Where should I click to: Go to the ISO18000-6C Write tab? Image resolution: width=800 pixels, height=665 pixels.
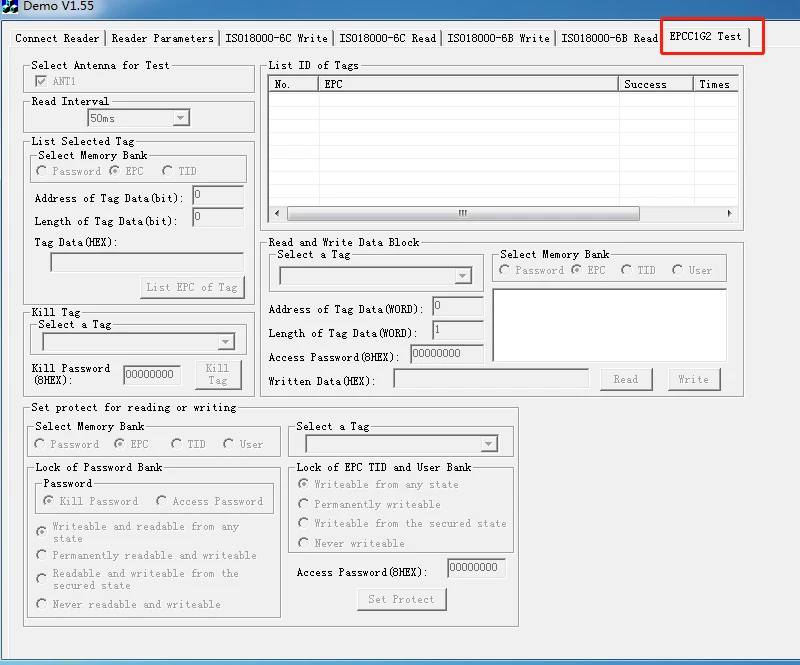pos(276,38)
